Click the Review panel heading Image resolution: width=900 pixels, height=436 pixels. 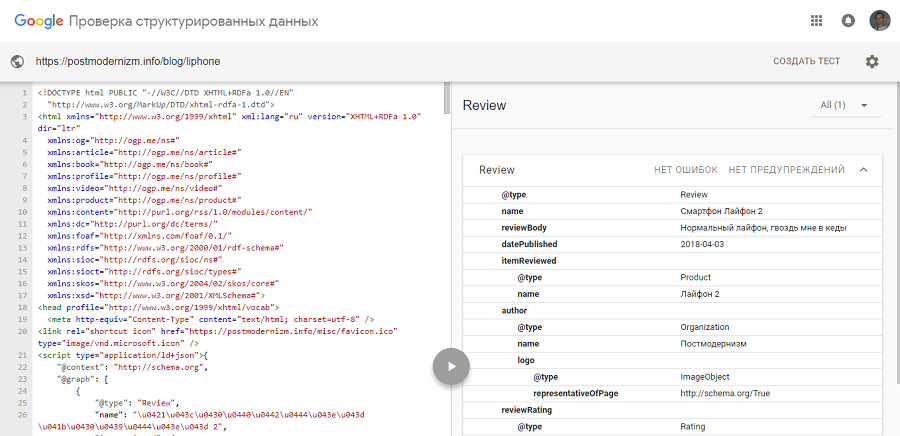[484, 106]
